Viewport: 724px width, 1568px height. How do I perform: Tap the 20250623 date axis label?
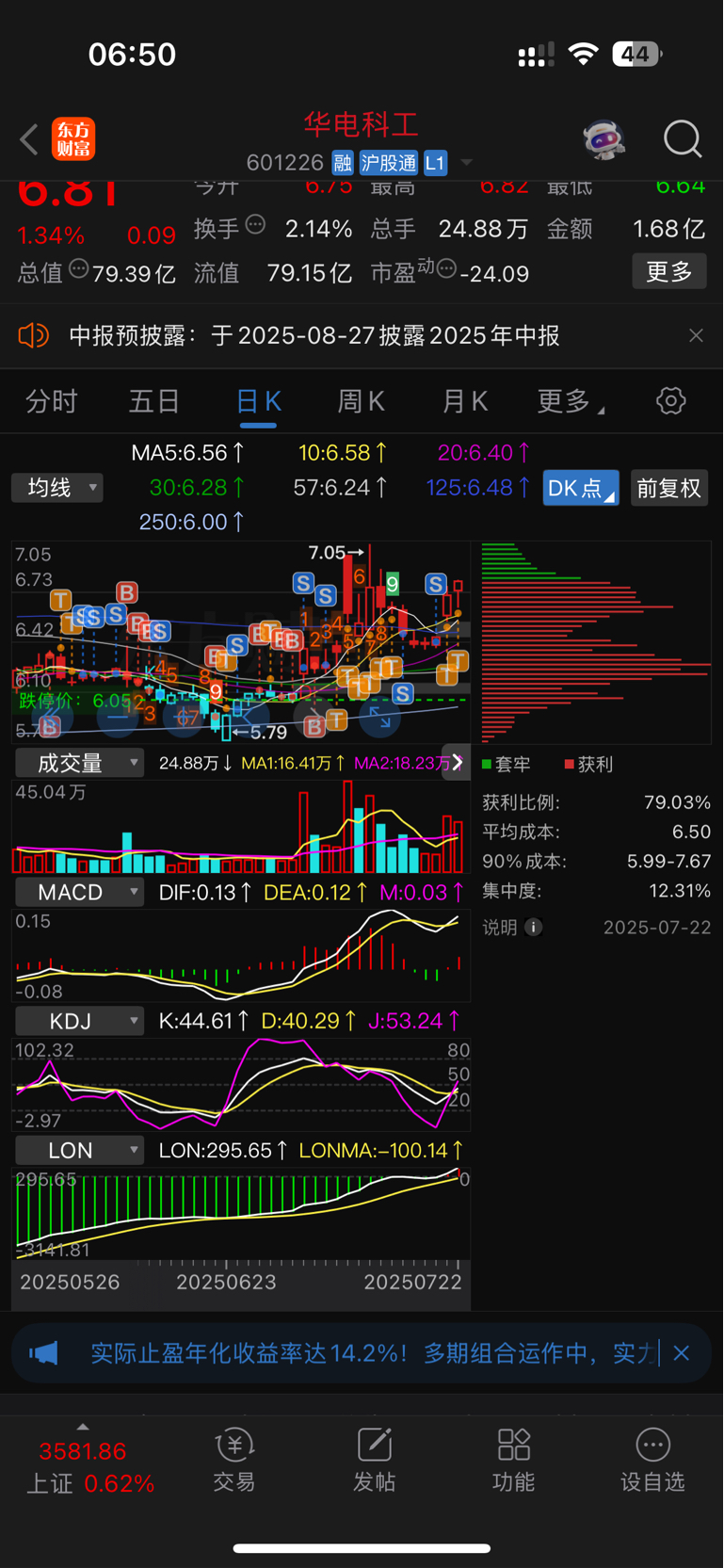(x=226, y=1283)
